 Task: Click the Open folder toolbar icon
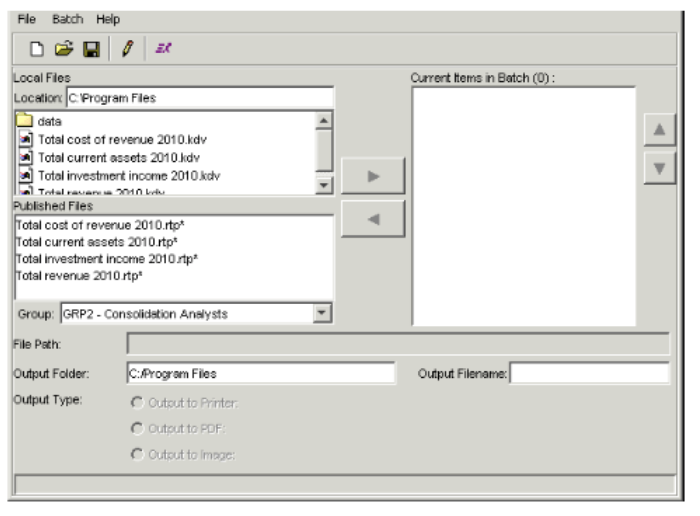pyautogui.click(x=65, y=48)
